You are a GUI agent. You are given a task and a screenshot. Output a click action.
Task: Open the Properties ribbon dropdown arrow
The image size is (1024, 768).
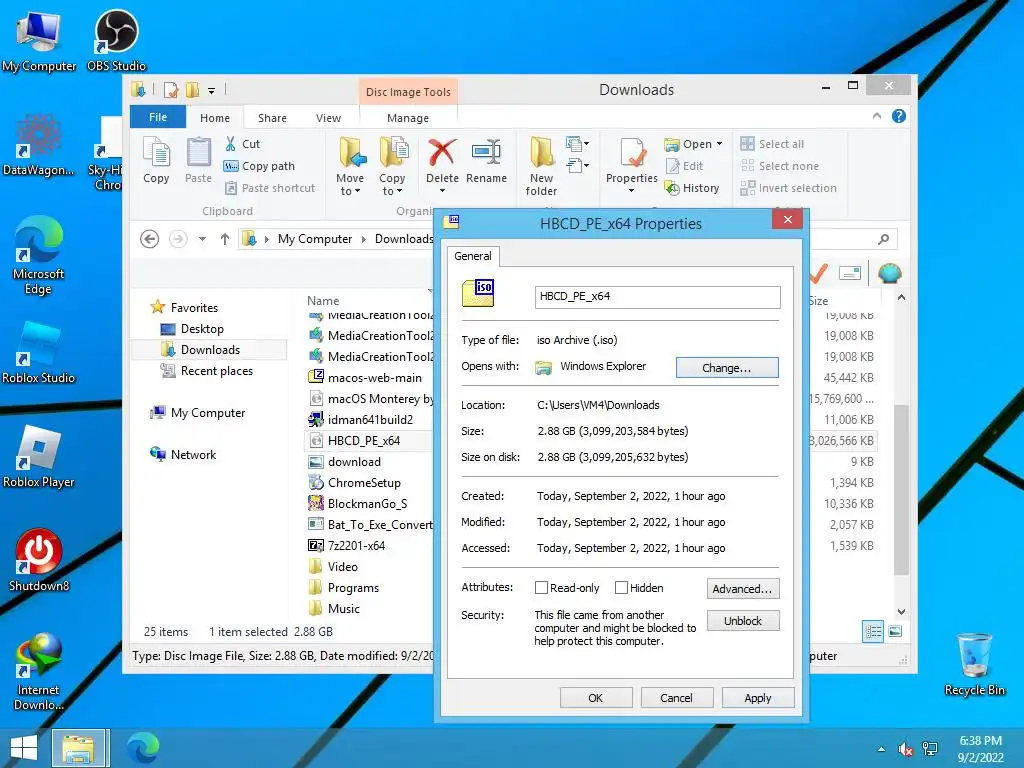pos(632,191)
